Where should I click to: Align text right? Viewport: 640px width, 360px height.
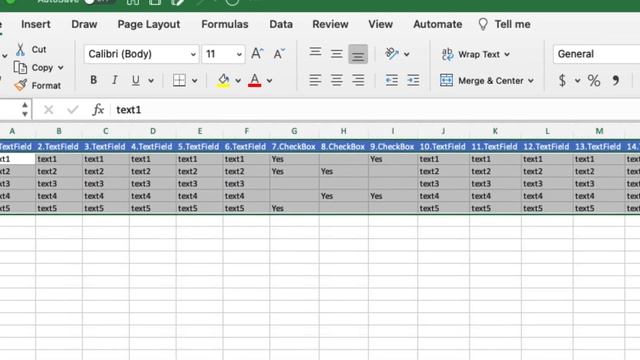pyautogui.click(x=358, y=80)
